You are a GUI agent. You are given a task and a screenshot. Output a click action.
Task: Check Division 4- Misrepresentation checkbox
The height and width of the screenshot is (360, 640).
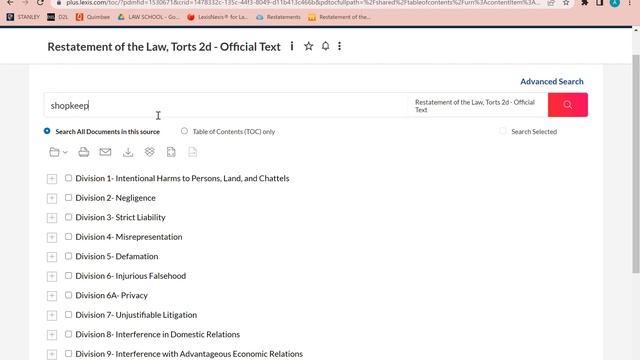(68, 237)
